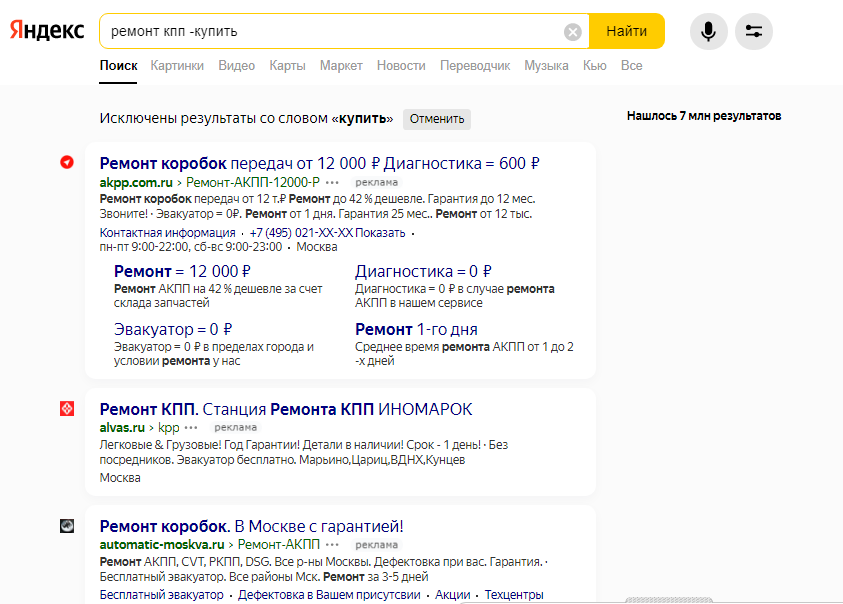Show the Все services tab
Screen dimensions: 843x604
coord(631,66)
